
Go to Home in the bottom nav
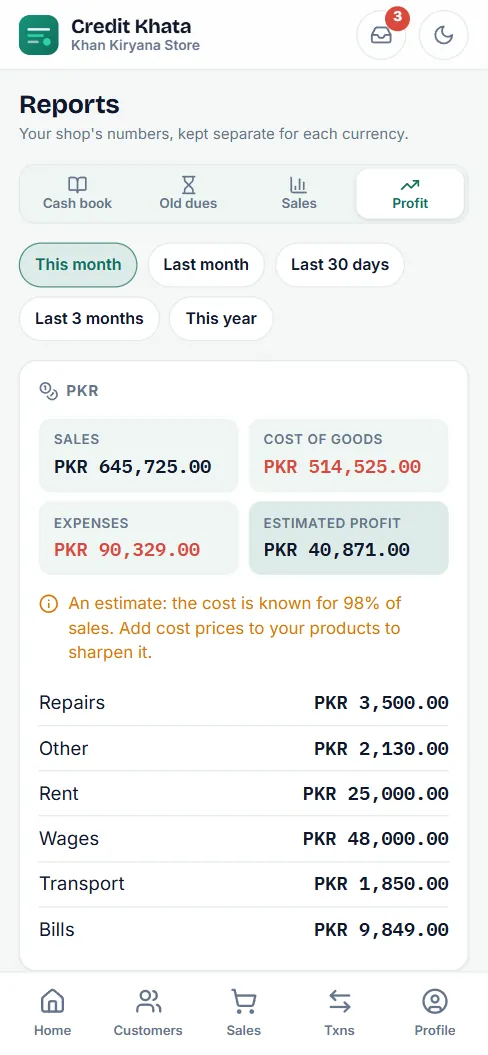point(53,1013)
